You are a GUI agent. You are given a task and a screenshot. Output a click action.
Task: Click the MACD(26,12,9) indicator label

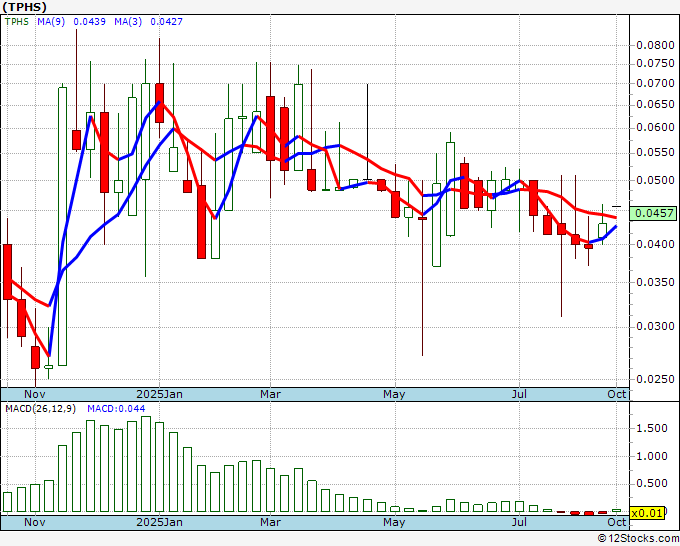pyautogui.click(x=38, y=407)
